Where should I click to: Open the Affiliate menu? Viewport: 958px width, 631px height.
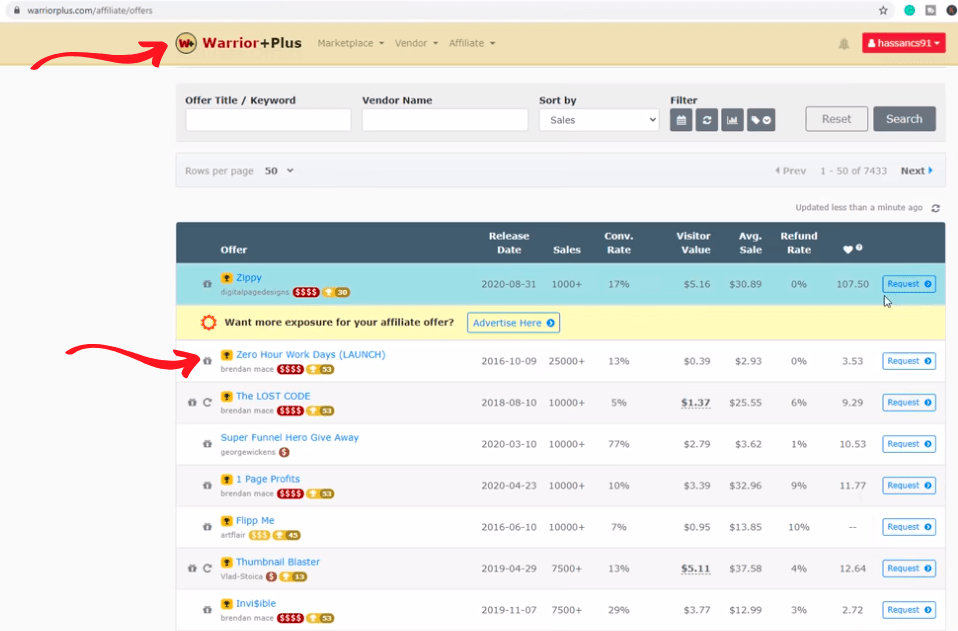(x=472, y=43)
